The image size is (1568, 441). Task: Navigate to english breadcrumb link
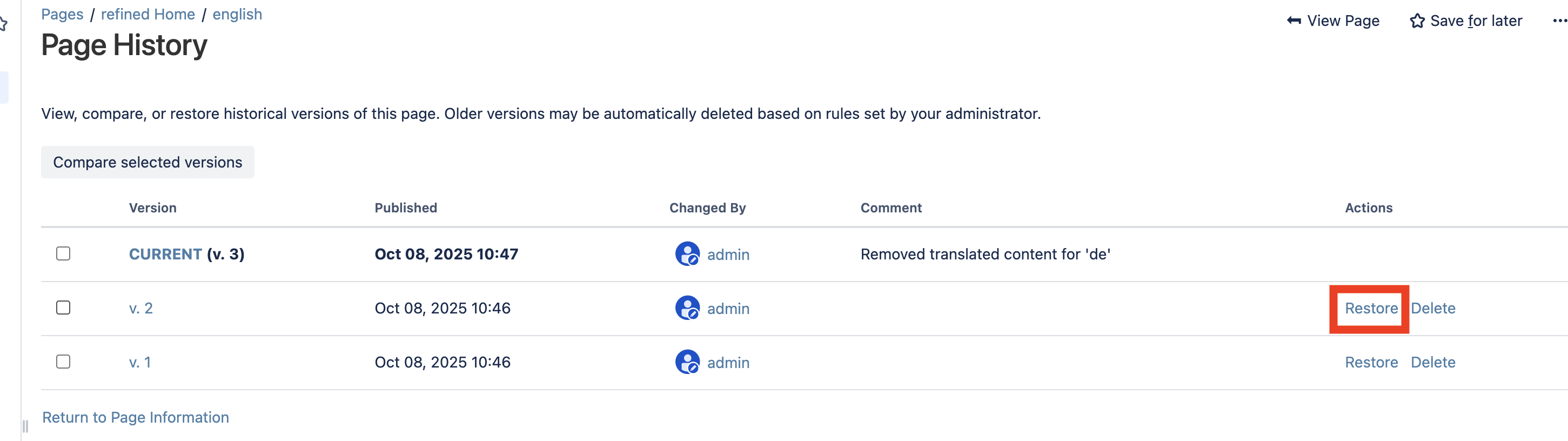tap(237, 14)
